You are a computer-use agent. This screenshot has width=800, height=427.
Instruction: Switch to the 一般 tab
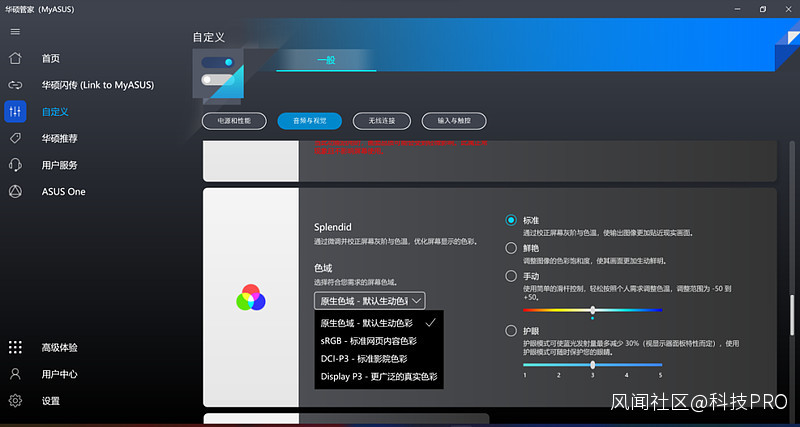point(326,60)
